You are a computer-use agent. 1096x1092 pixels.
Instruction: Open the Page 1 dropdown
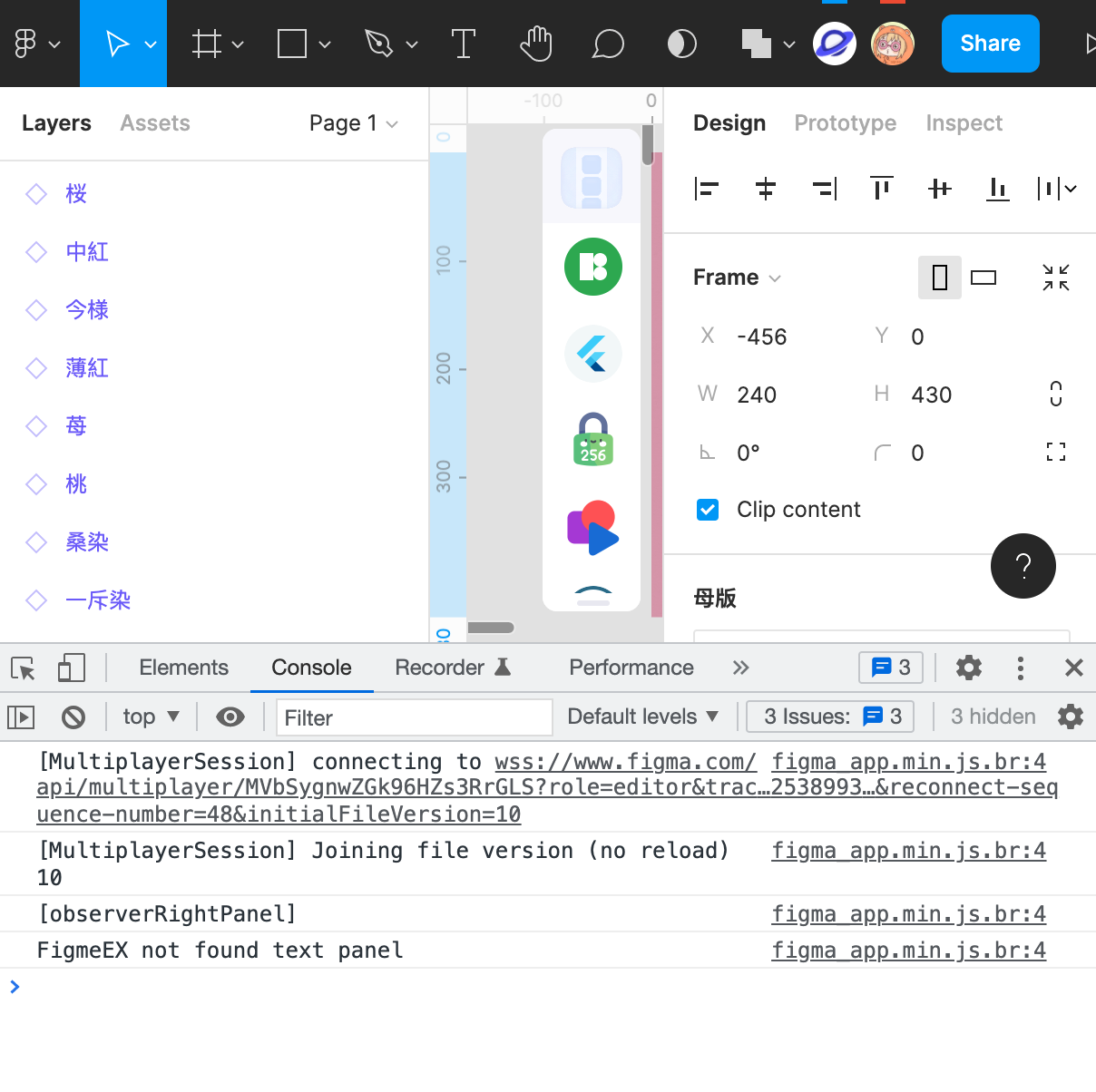354,123
